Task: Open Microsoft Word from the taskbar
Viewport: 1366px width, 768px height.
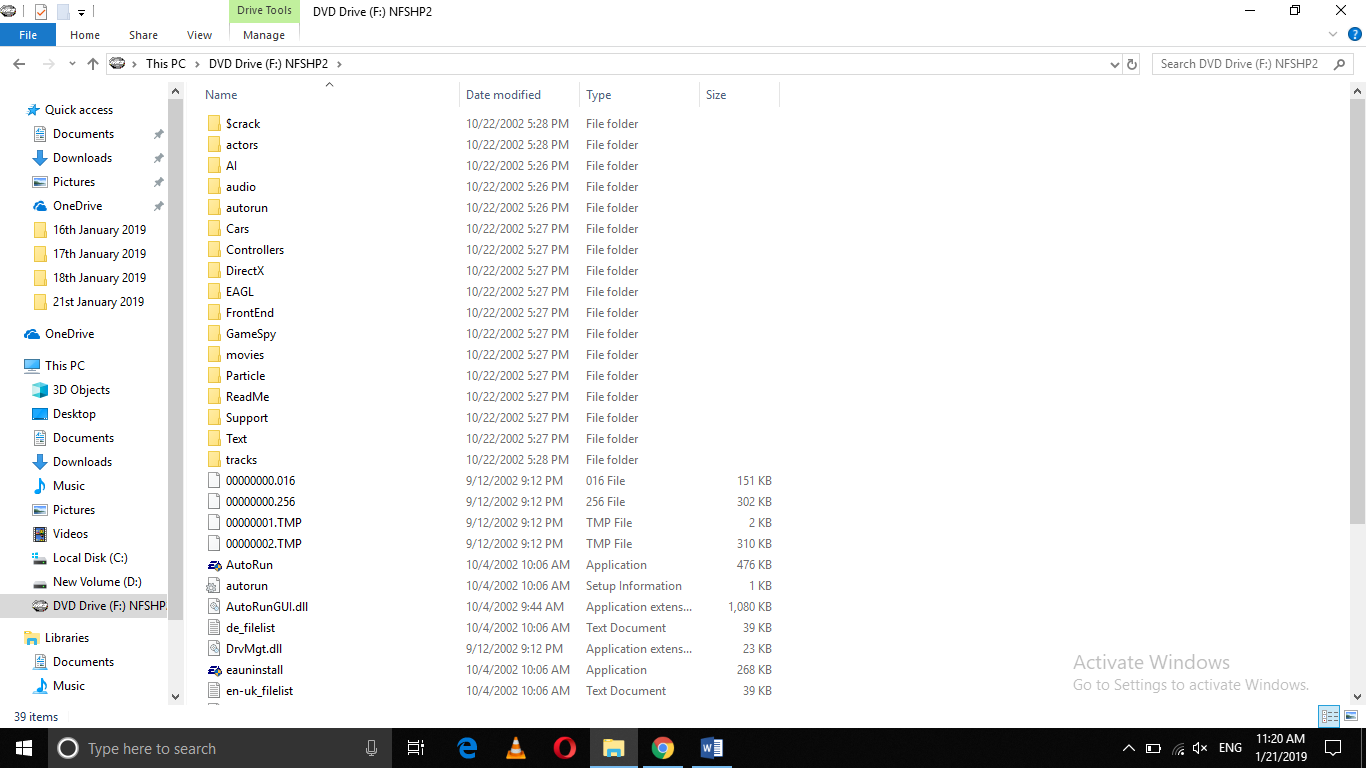Action: click(x=711, y=748)
